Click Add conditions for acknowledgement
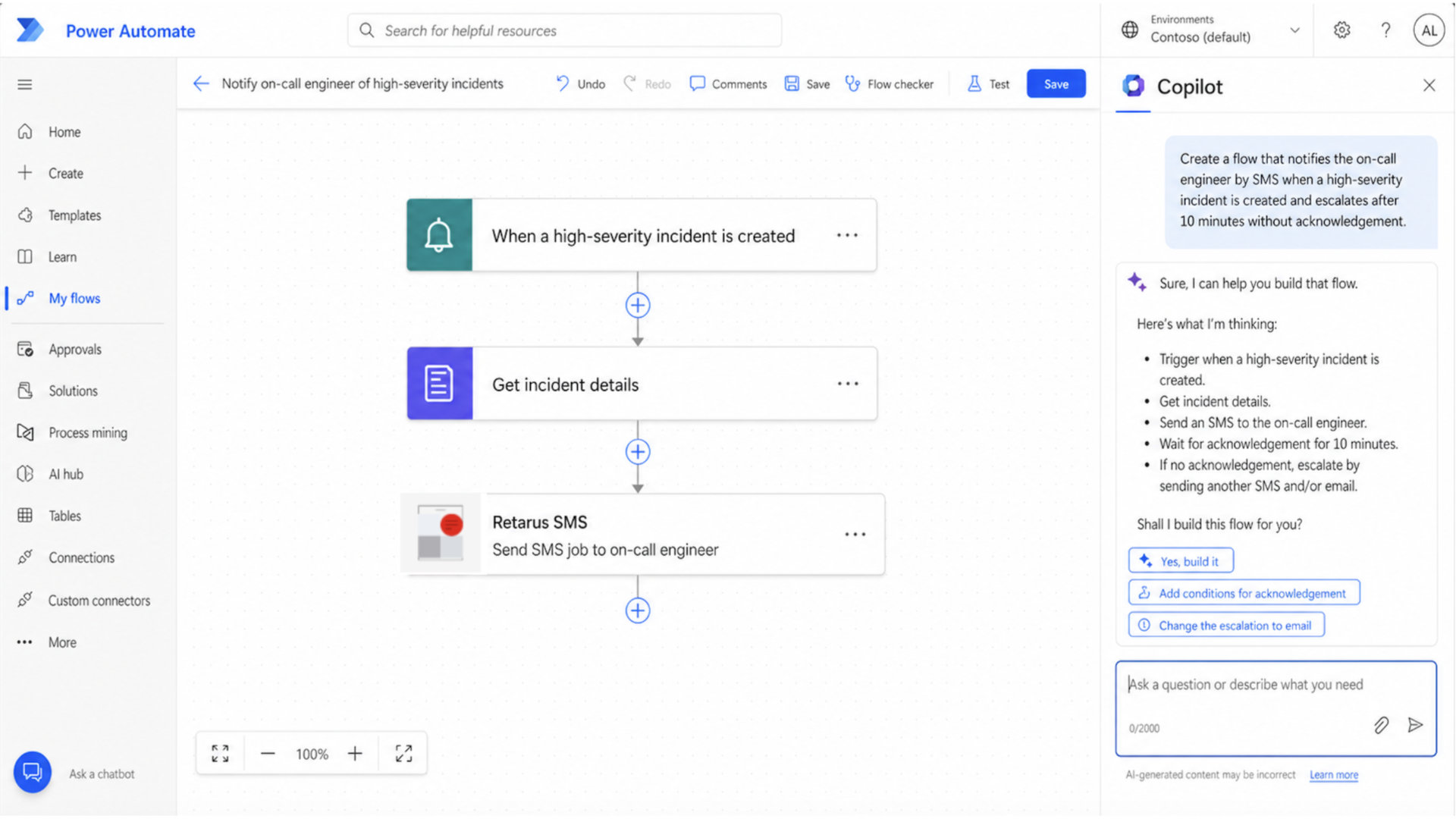Image resolution: width=1456 pixels, height=819 pixels. tap(1244, 593)
